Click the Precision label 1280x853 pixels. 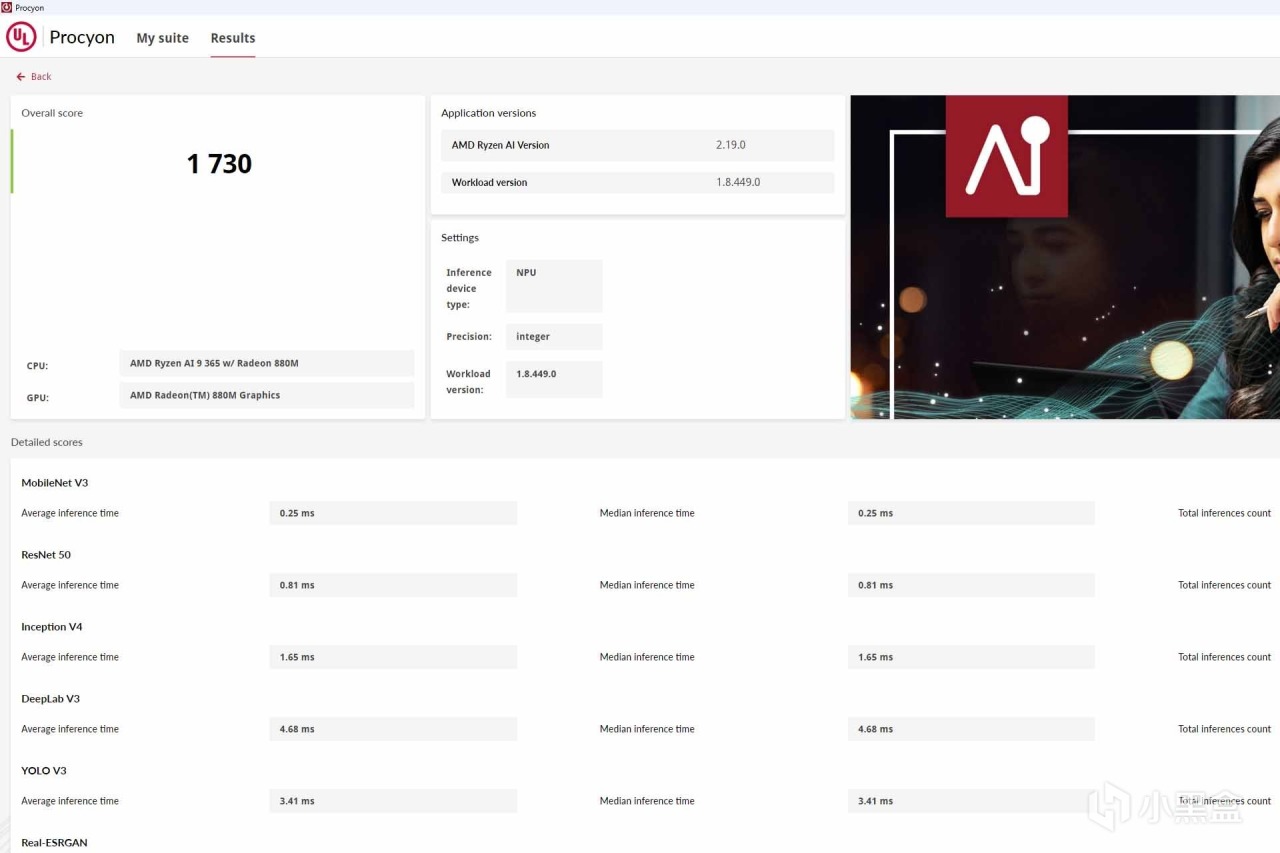pos(469,337)
